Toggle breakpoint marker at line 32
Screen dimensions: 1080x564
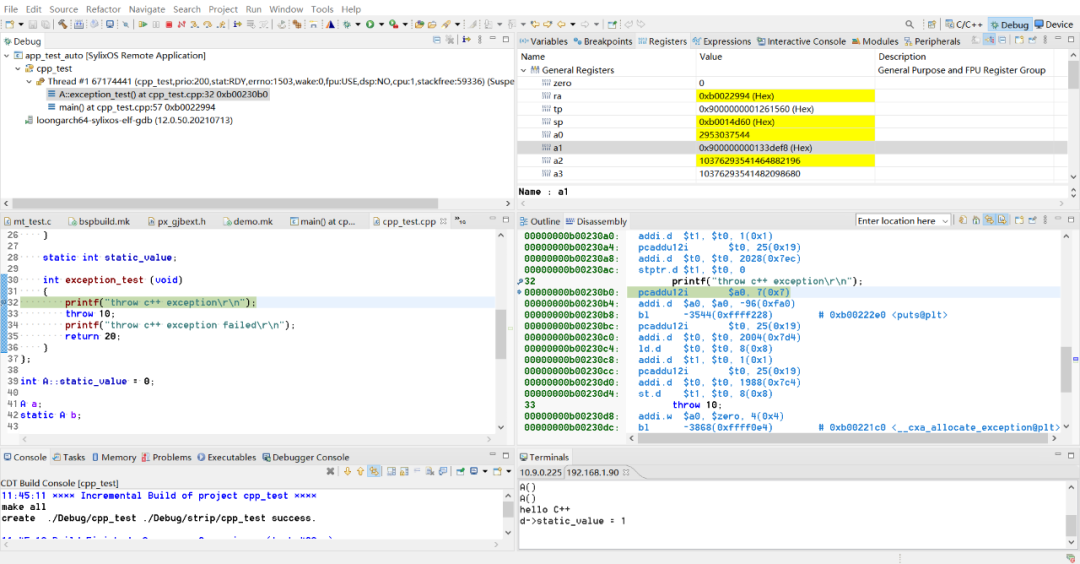pos(4,302)
